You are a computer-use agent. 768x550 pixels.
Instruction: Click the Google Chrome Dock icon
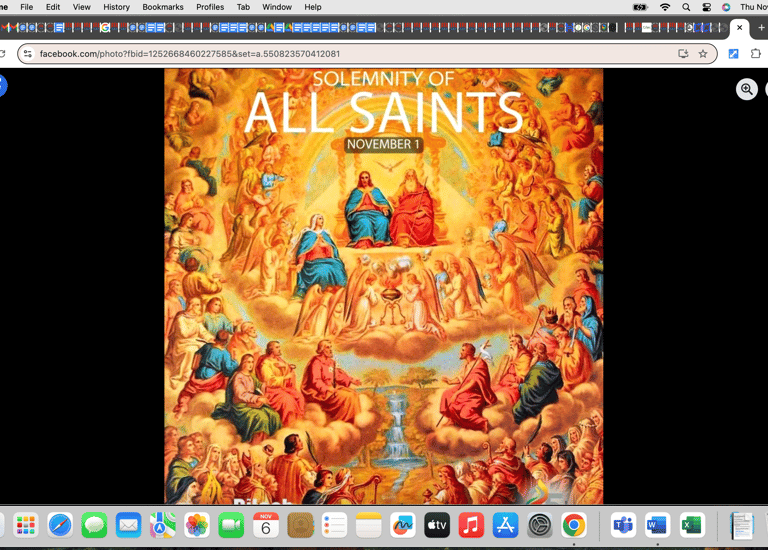pyautogui.click(x=574, y=525)
